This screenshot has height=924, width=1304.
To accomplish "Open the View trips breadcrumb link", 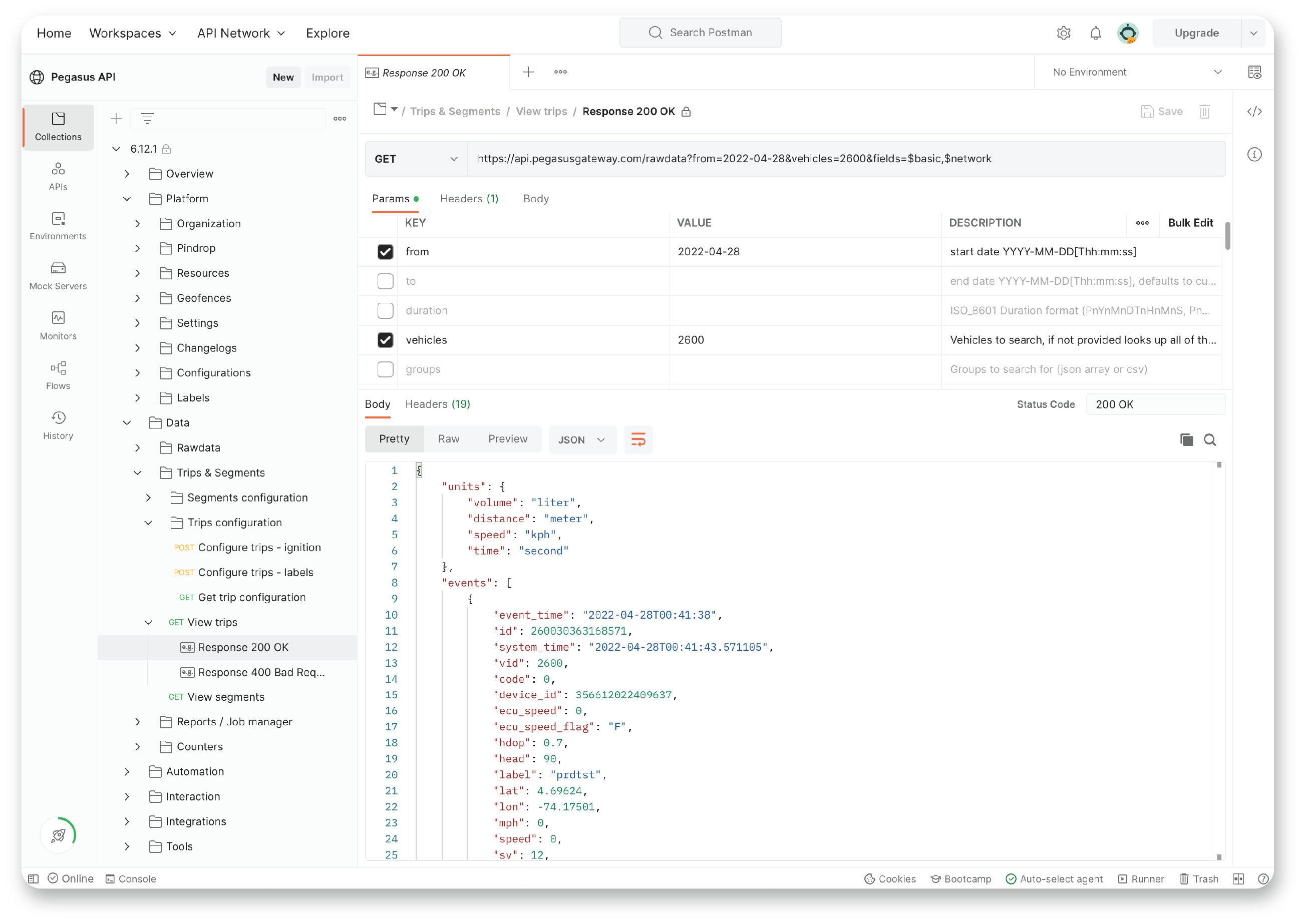I will [x=541, y=112].
